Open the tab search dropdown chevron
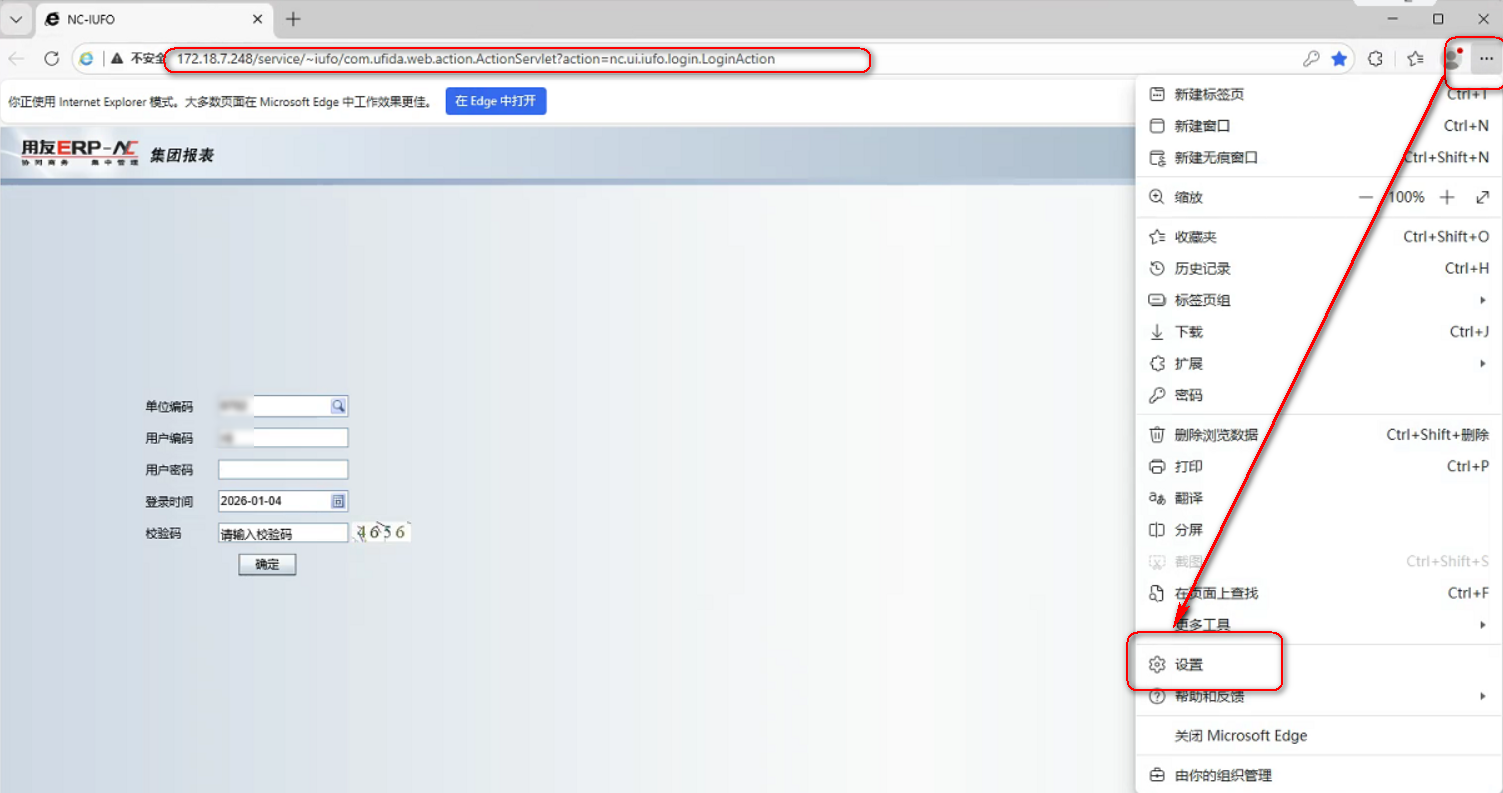Viewport: 1503px width, 793px height. (16, 19)
